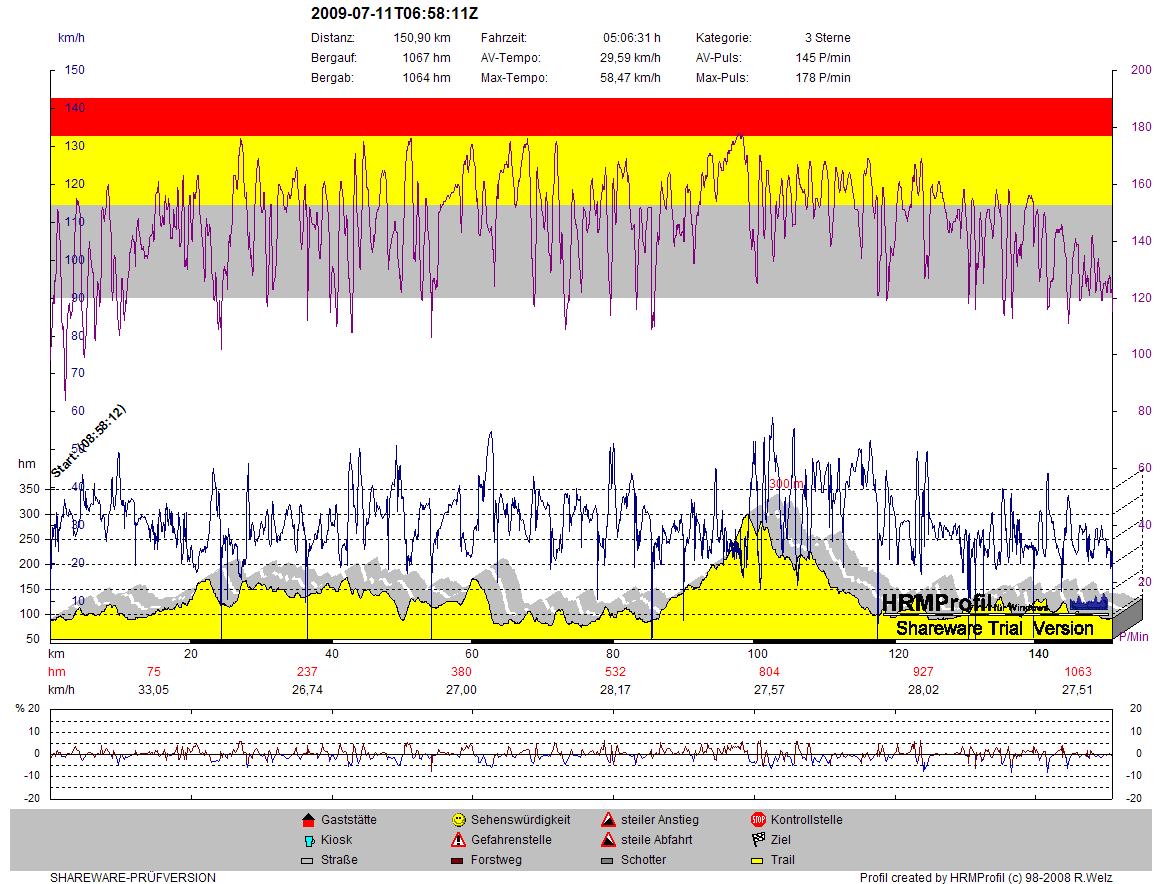Select the dark red Forstweg swatch
This screenshot has width=1162, height=884.
pyautogui.click(x=458, y=860)
